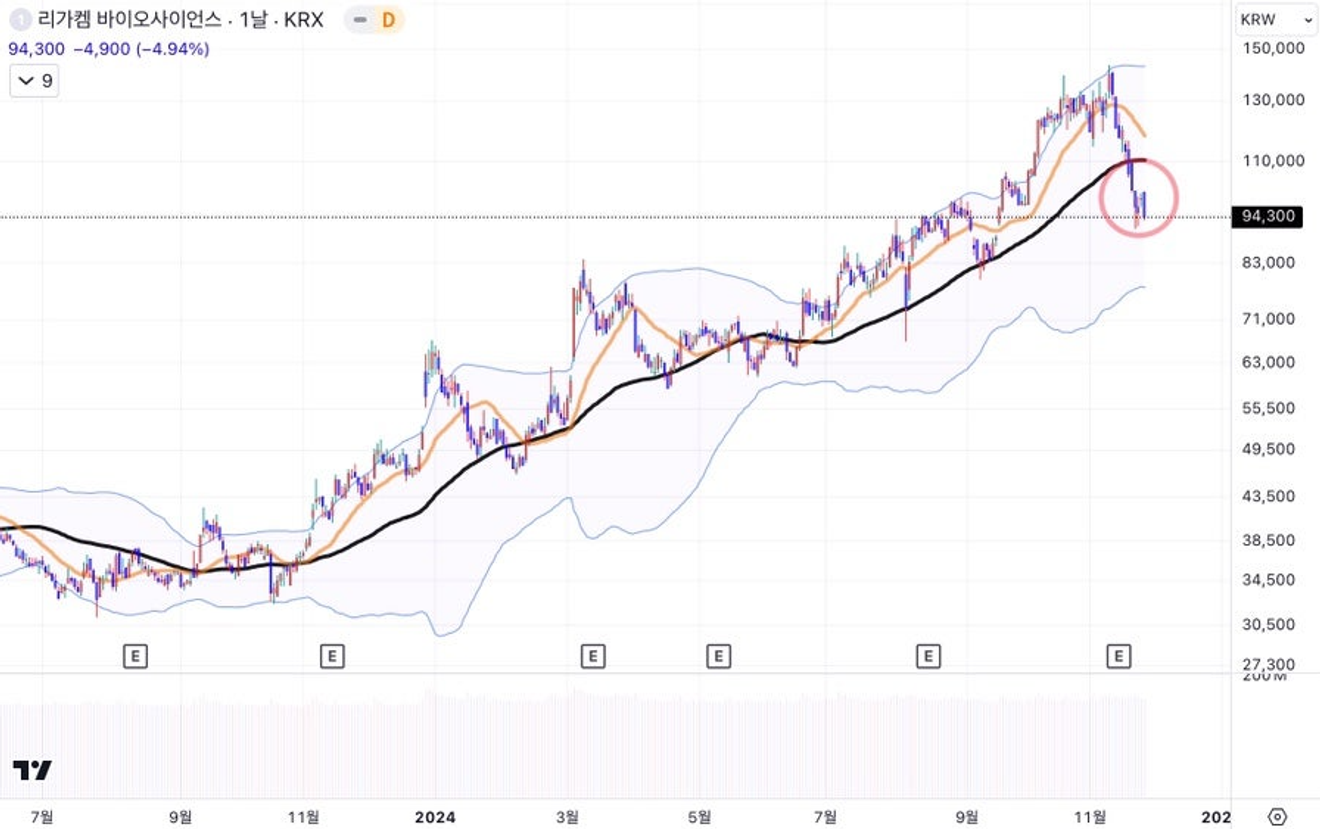
Task: Click the TradingView logo
Action: [32, 770]
